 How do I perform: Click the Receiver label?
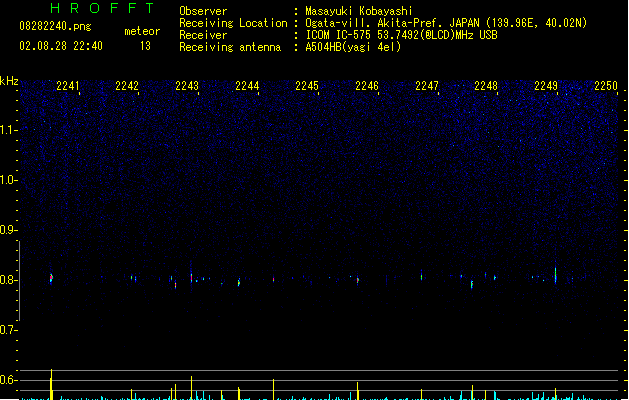coord(203,35)
